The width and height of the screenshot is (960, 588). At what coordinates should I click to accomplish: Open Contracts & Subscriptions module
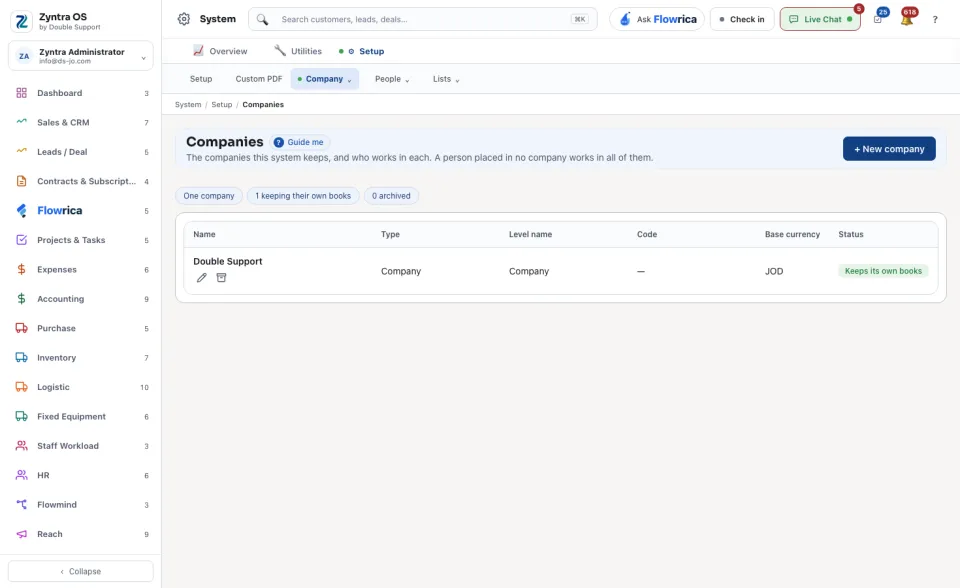[81, 181]
